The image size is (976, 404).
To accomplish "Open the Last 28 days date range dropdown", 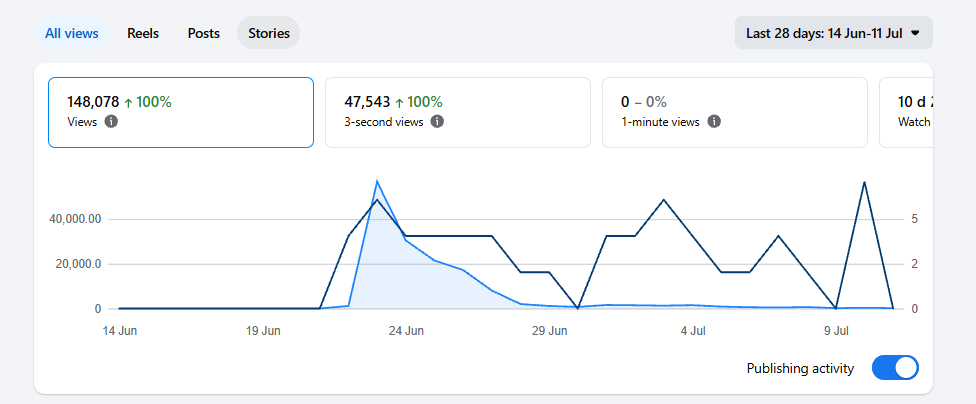I will [x=833, y=33].
